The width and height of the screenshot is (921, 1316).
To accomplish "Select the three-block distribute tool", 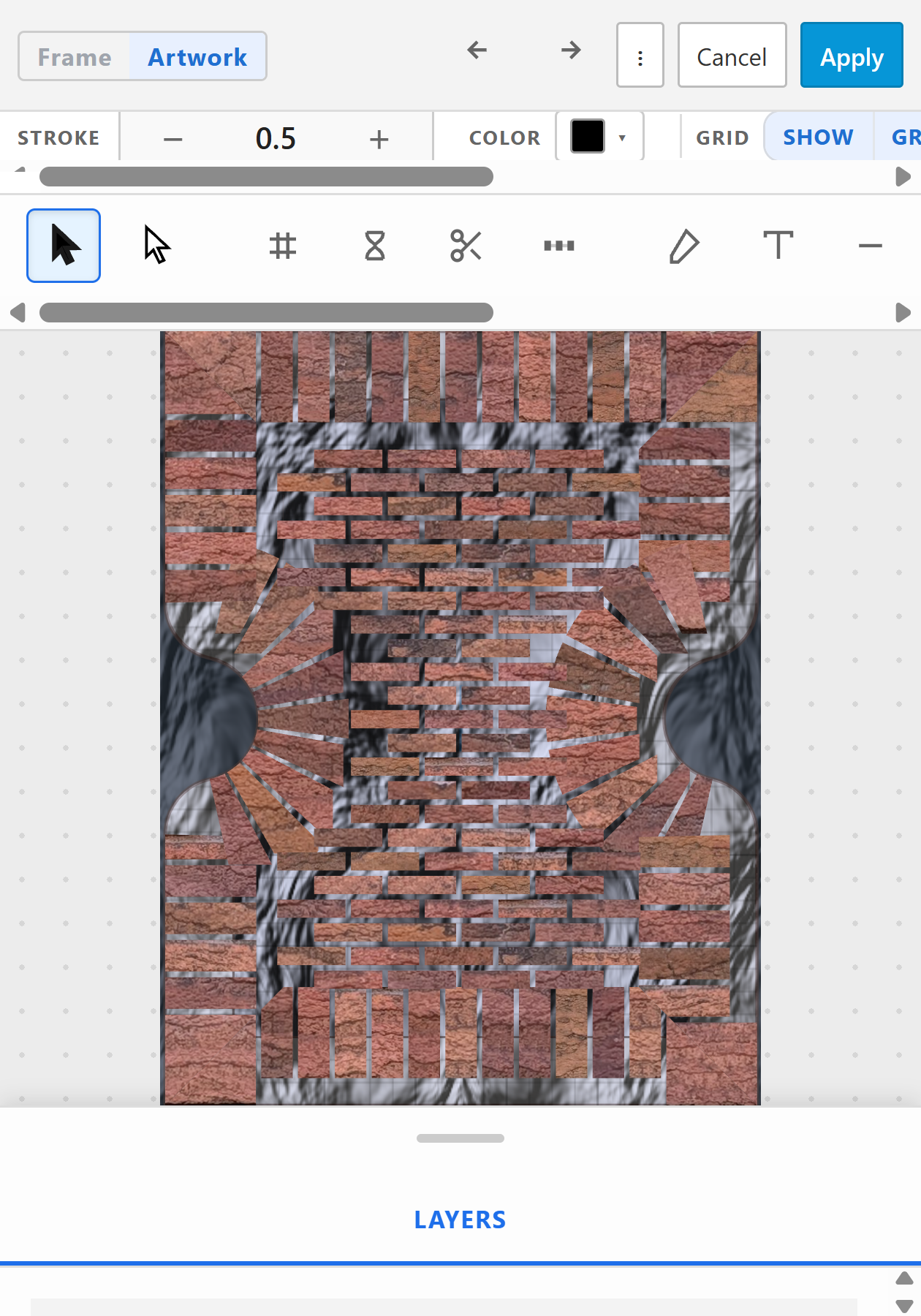I will tap(558, 246).
